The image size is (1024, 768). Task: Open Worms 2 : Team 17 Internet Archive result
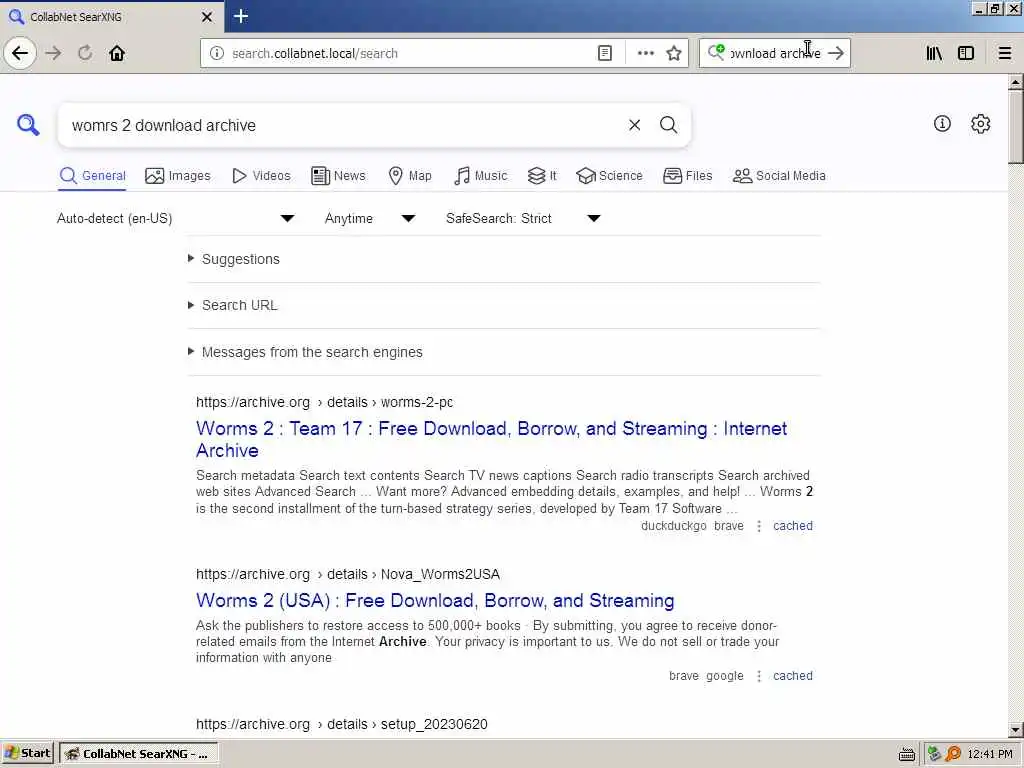coord(491,440)
